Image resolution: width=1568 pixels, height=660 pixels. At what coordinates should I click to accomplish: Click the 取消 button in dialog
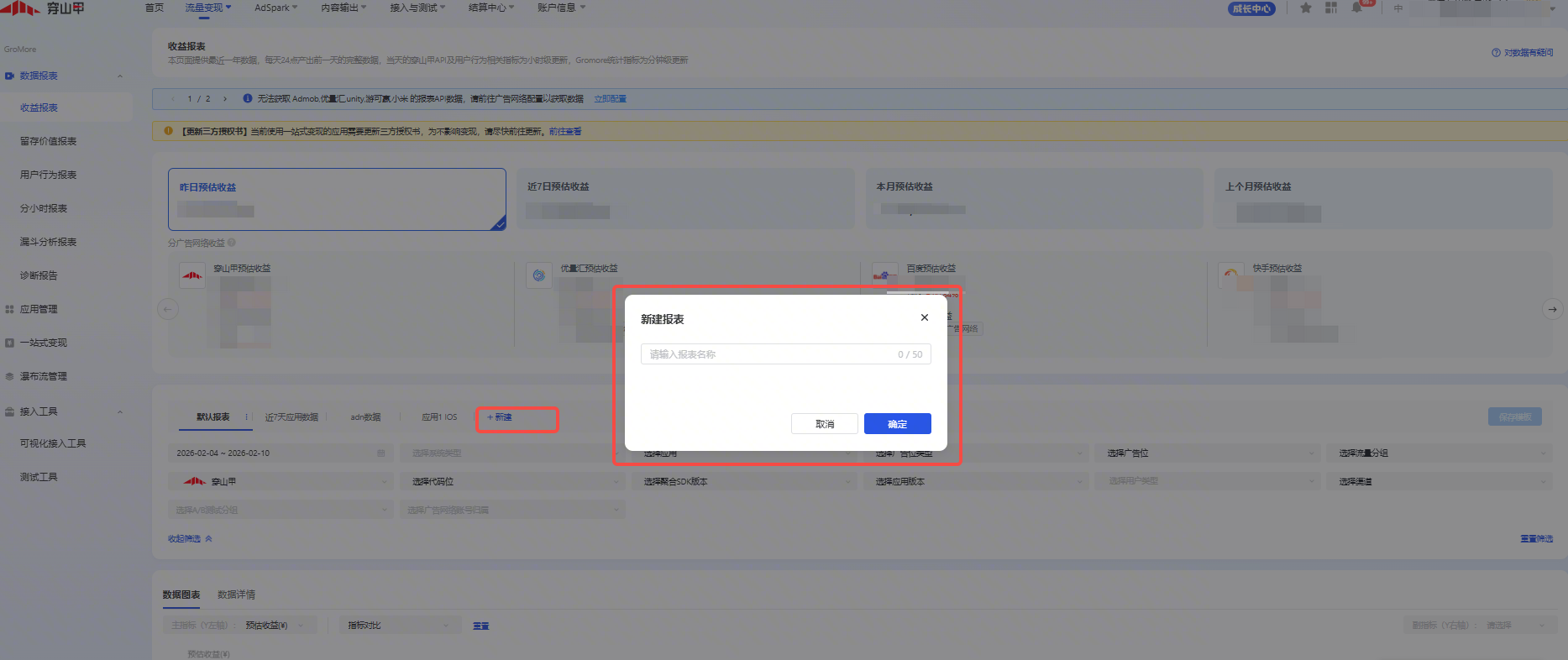coord(824,424)
